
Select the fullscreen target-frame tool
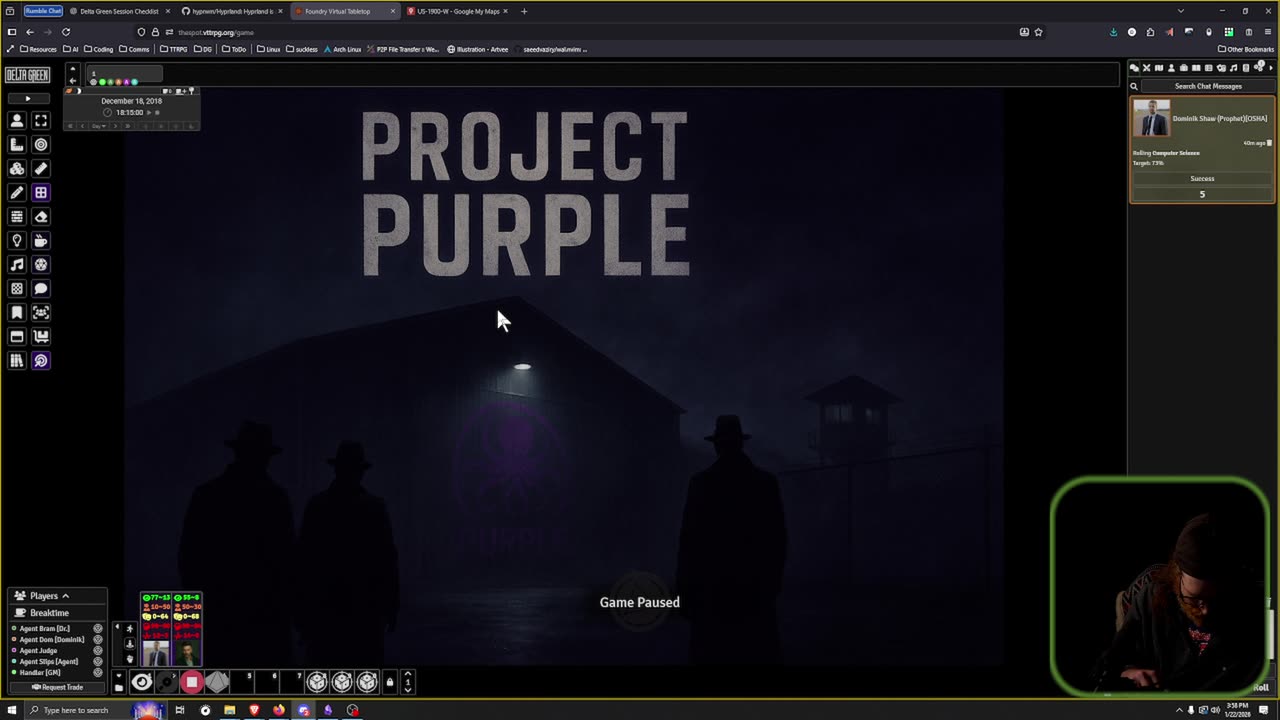point(41,121)
